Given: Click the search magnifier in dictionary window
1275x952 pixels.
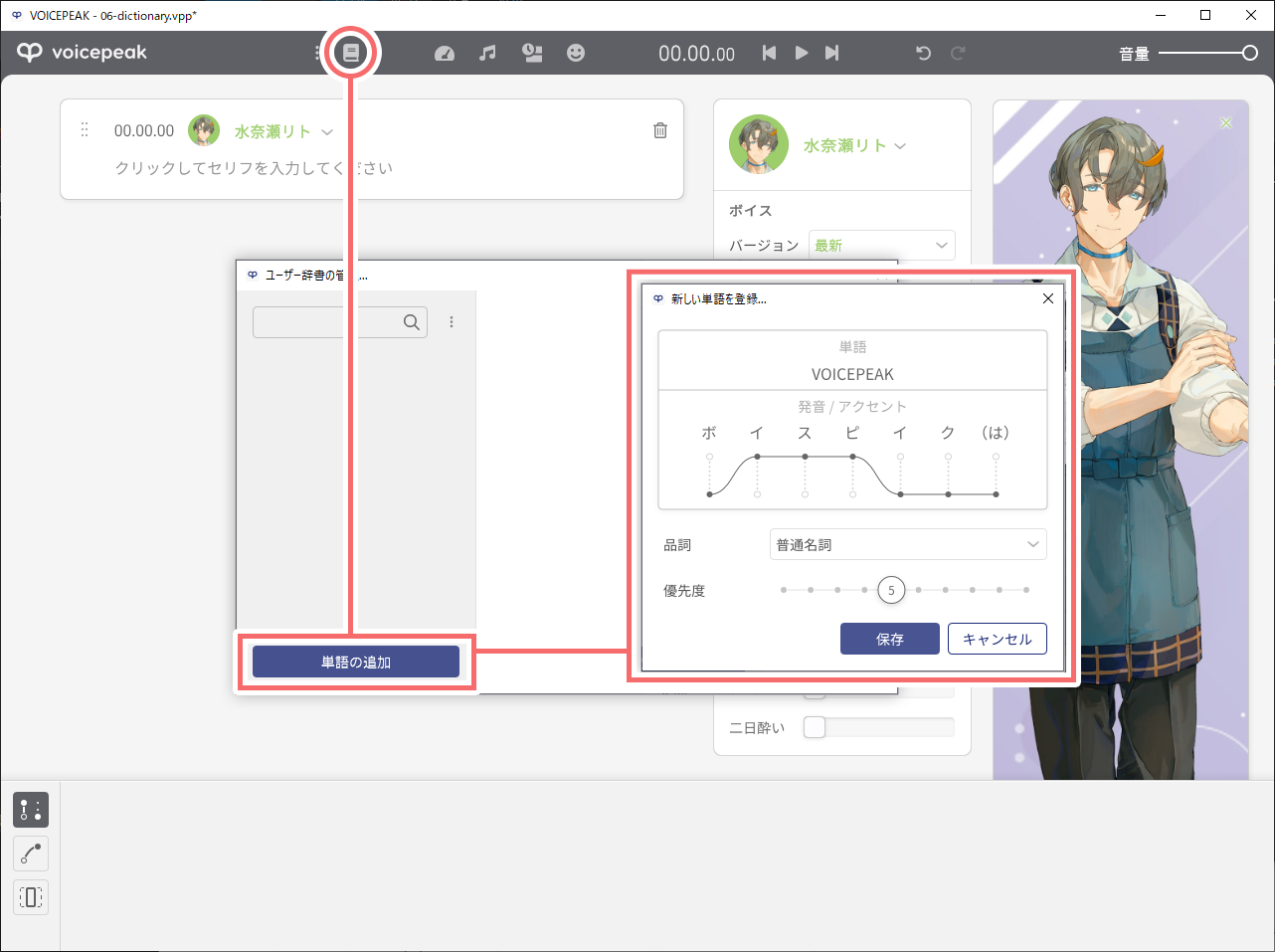Looking at the screenshot, I should [x=412, y=322].
